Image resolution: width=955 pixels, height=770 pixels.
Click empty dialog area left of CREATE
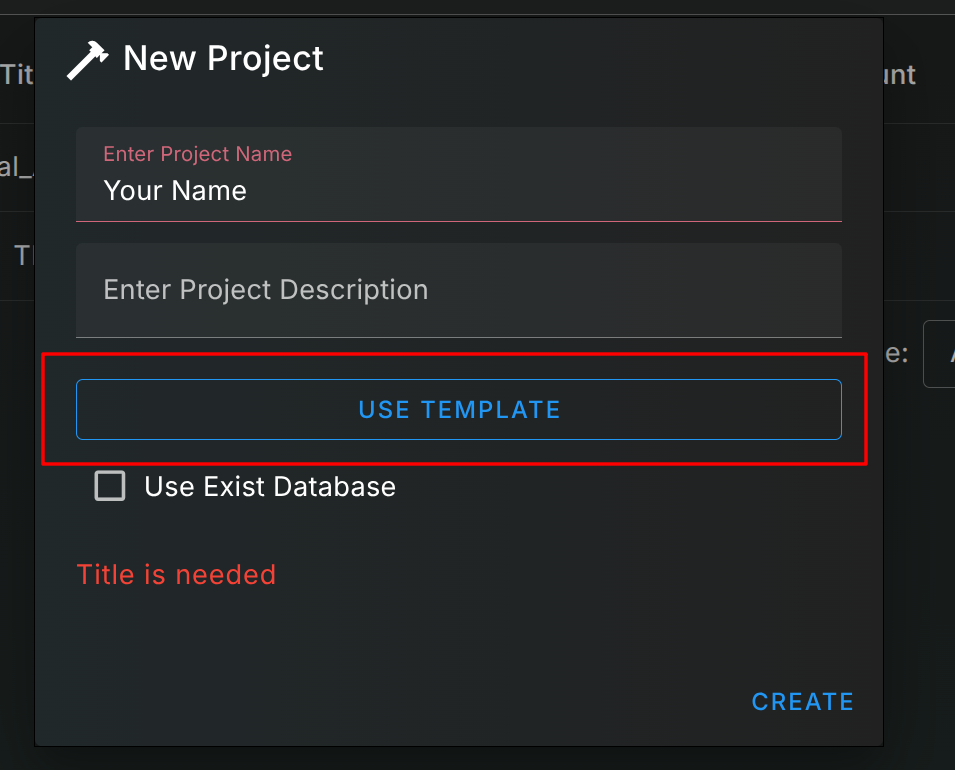pos(400,700)
